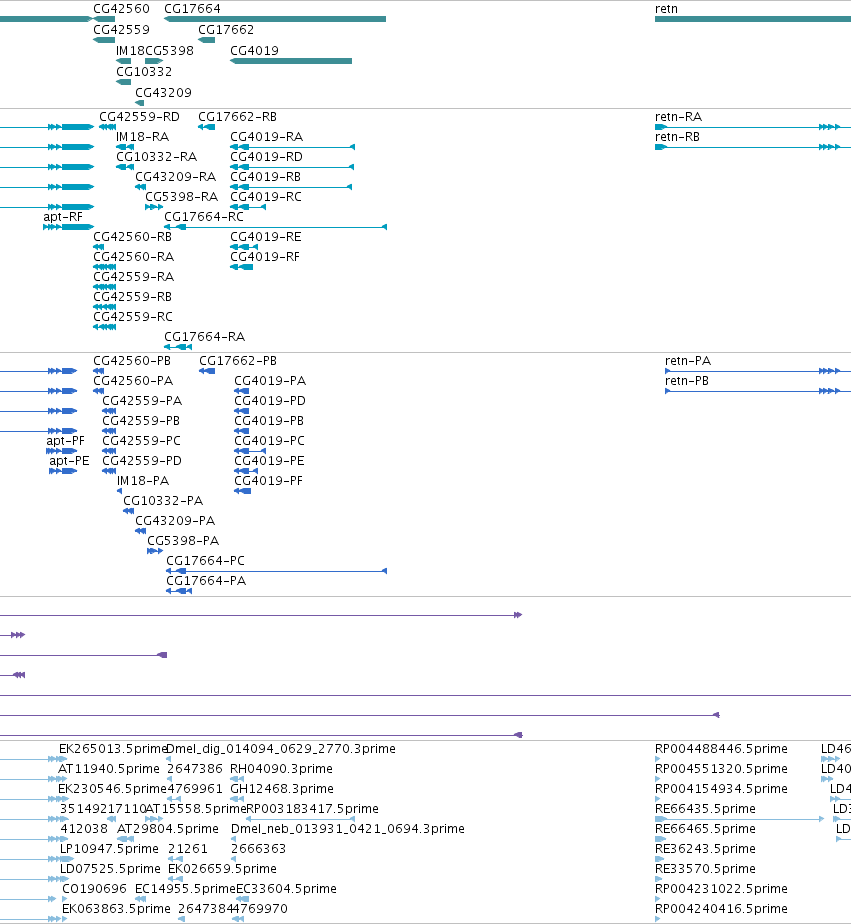851x924 pixels.
Task: Open transcript CG42559-RD
Action: click(139, 117)
